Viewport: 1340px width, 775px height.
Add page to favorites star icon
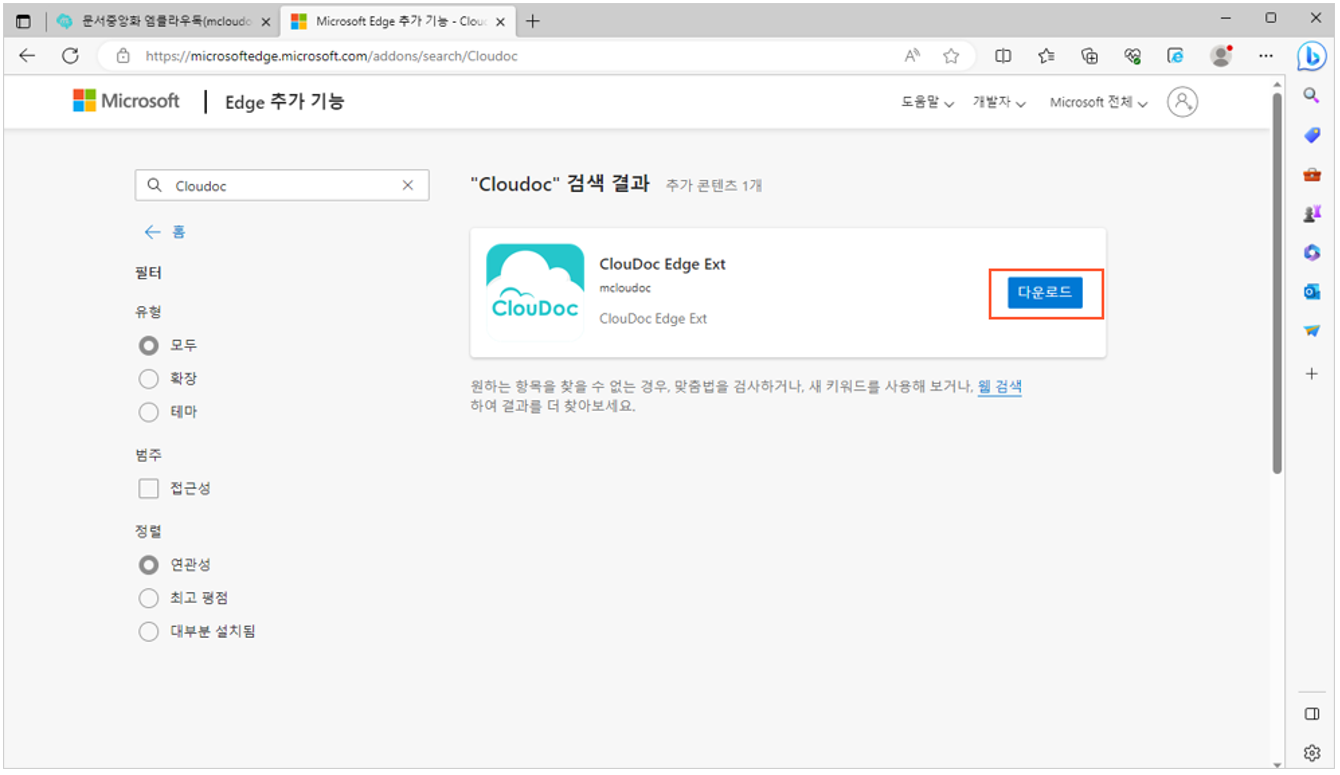[951, 56]
